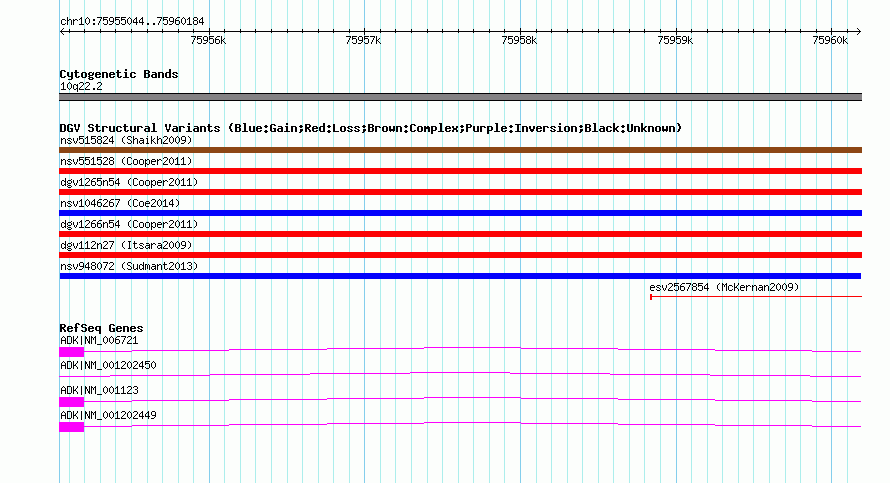Click the 75956k ruler tick label
The image size is (890, 483).
click(x=208, y=40)
